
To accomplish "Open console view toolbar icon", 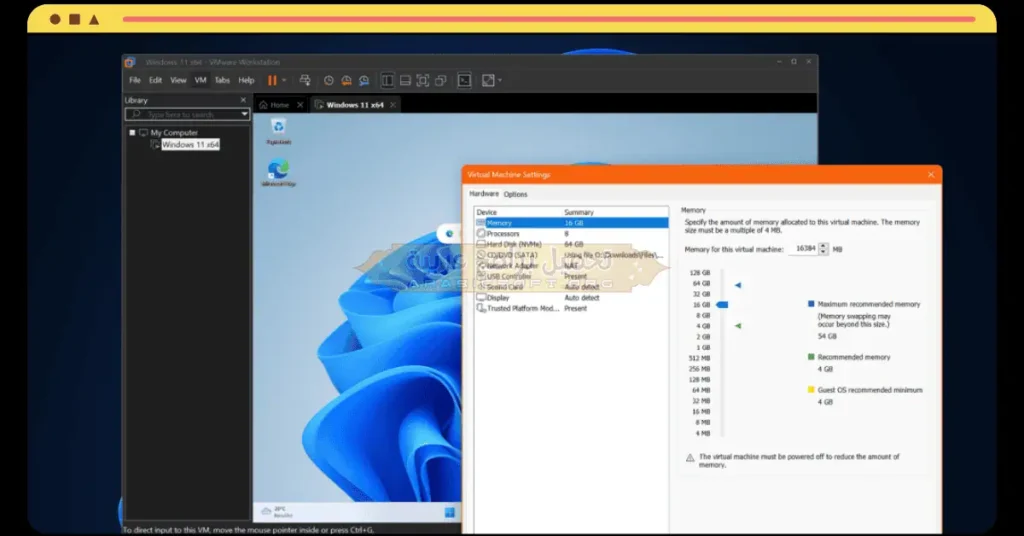I will [x=464, y=80].
